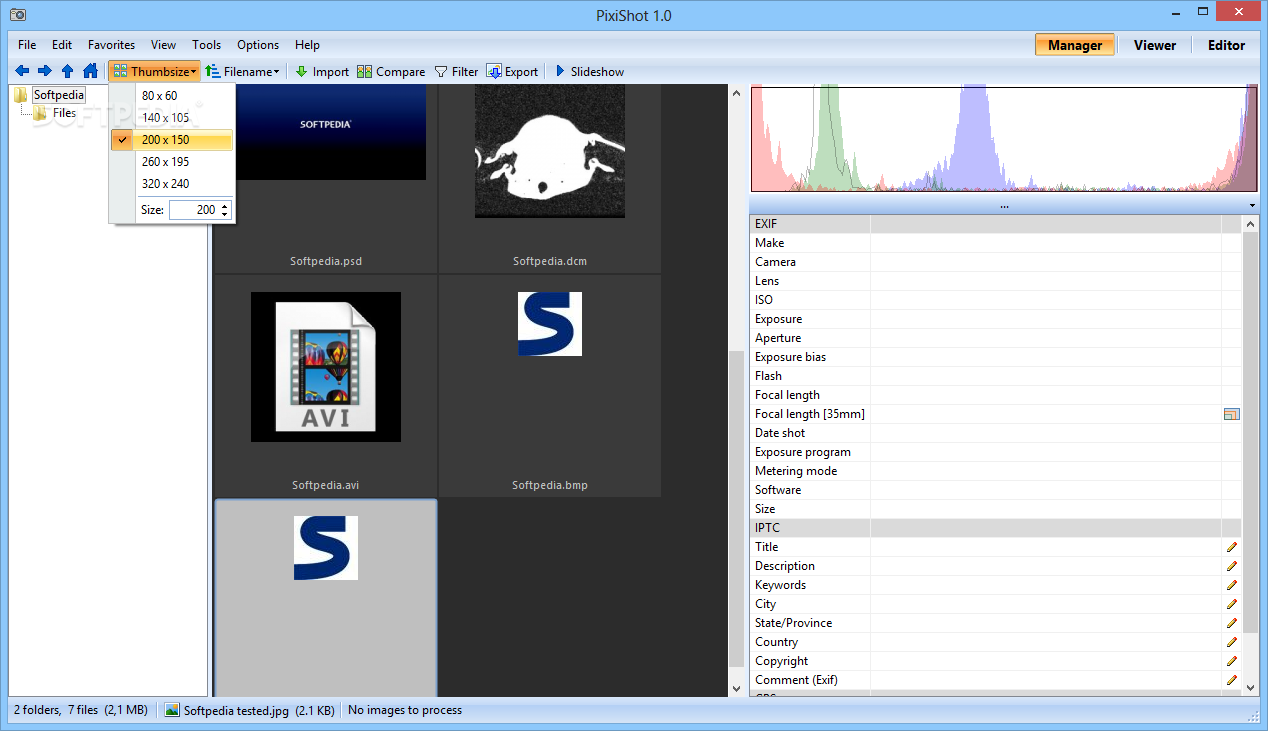Click the camera icon in title bar
Screen dimensions: 1268x731
pos(17,15)
